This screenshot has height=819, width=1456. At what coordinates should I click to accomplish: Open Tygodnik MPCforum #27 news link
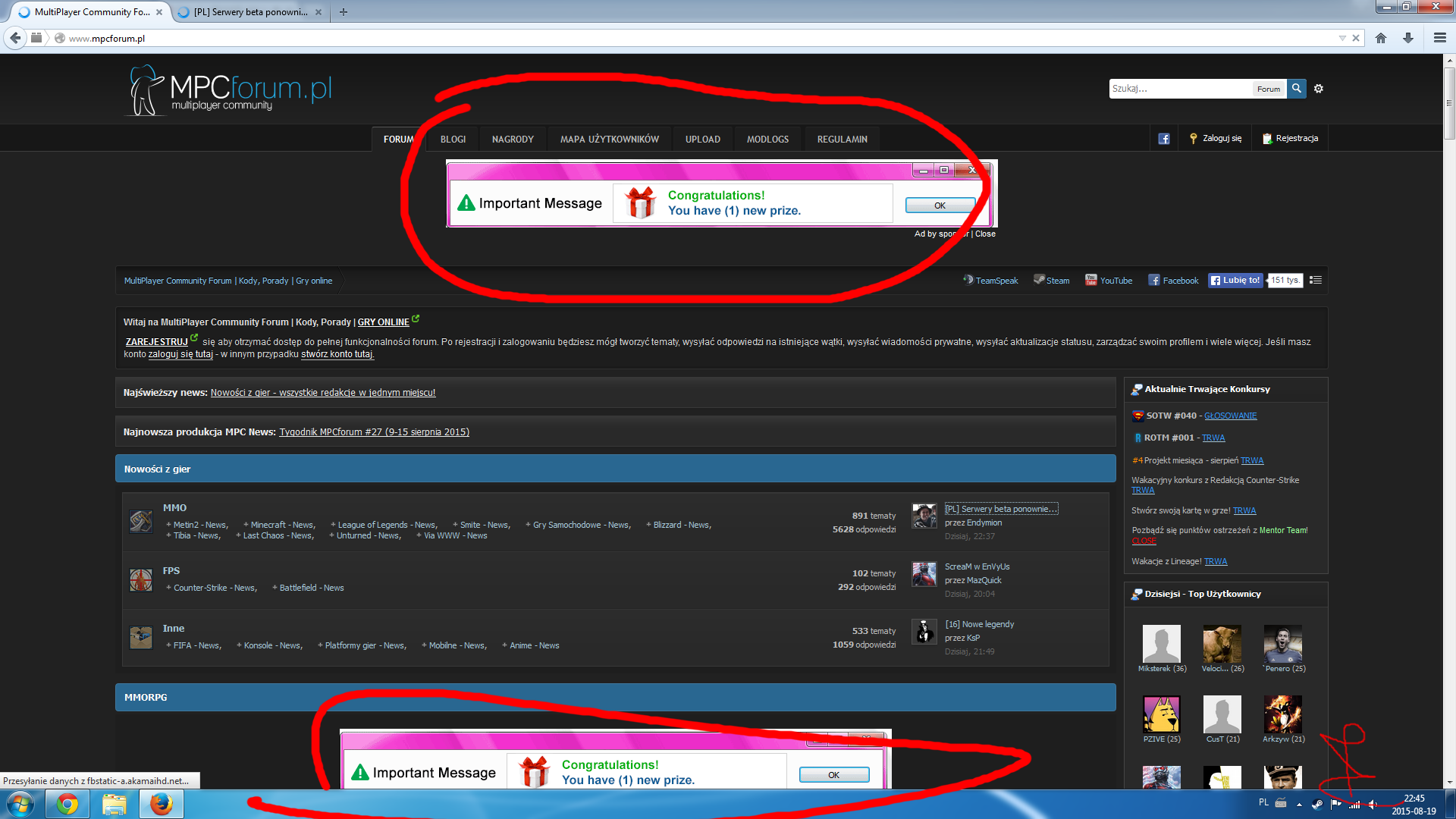point(375,432)
